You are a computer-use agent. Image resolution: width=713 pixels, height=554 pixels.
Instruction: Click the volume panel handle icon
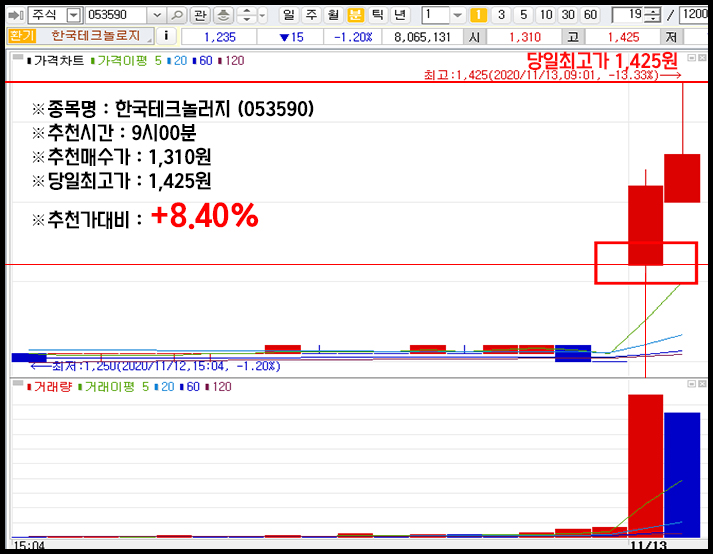point(18,383)
